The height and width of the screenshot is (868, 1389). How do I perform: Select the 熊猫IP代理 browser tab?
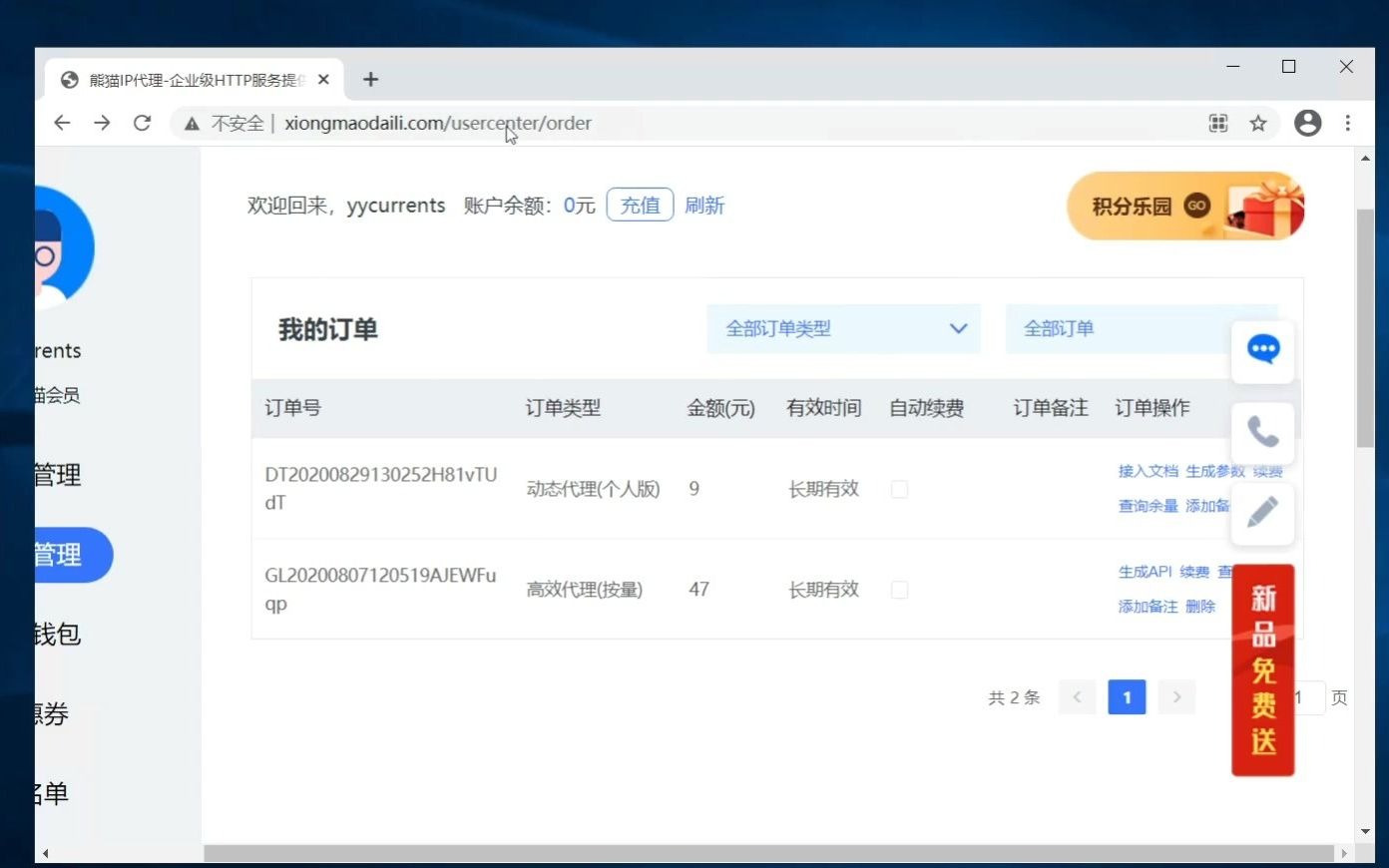coord(195,80)
